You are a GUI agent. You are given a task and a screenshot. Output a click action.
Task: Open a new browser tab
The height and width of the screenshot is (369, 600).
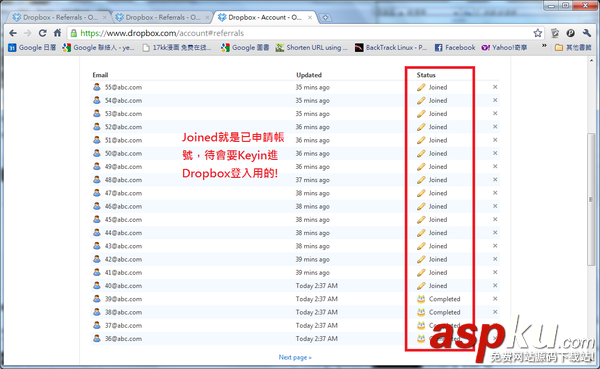[325, 18]
